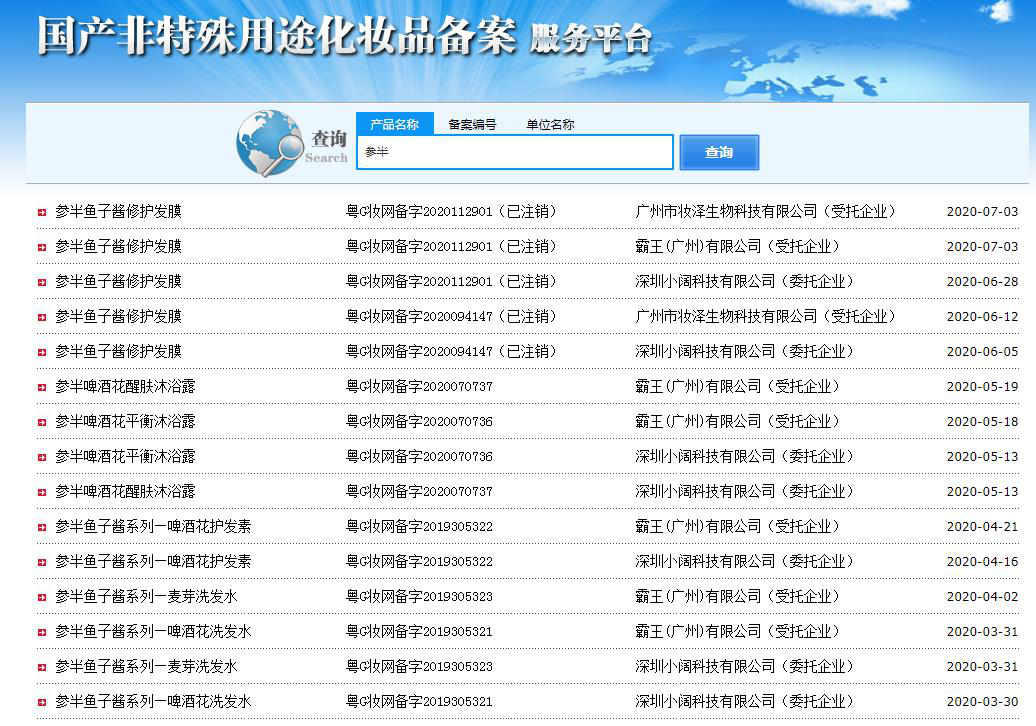Select the 产品名称 search tab
The image size is (1036, 726).
(394, 124)
